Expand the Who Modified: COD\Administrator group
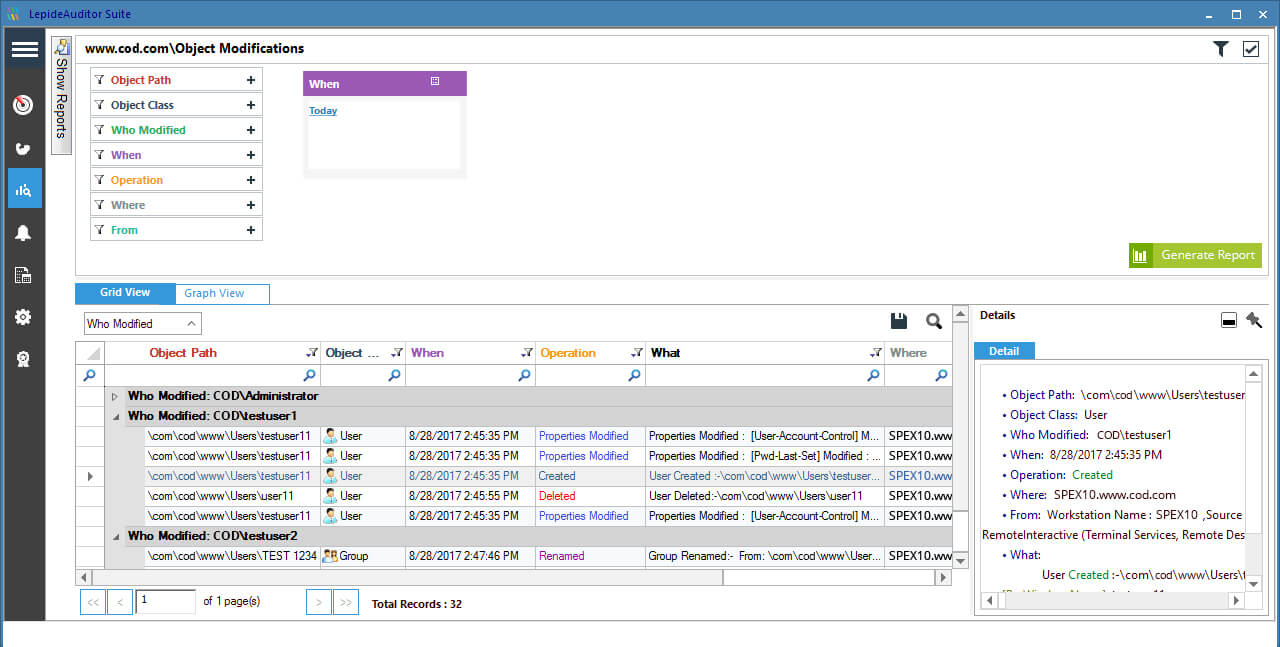 [x=114, y=395]
